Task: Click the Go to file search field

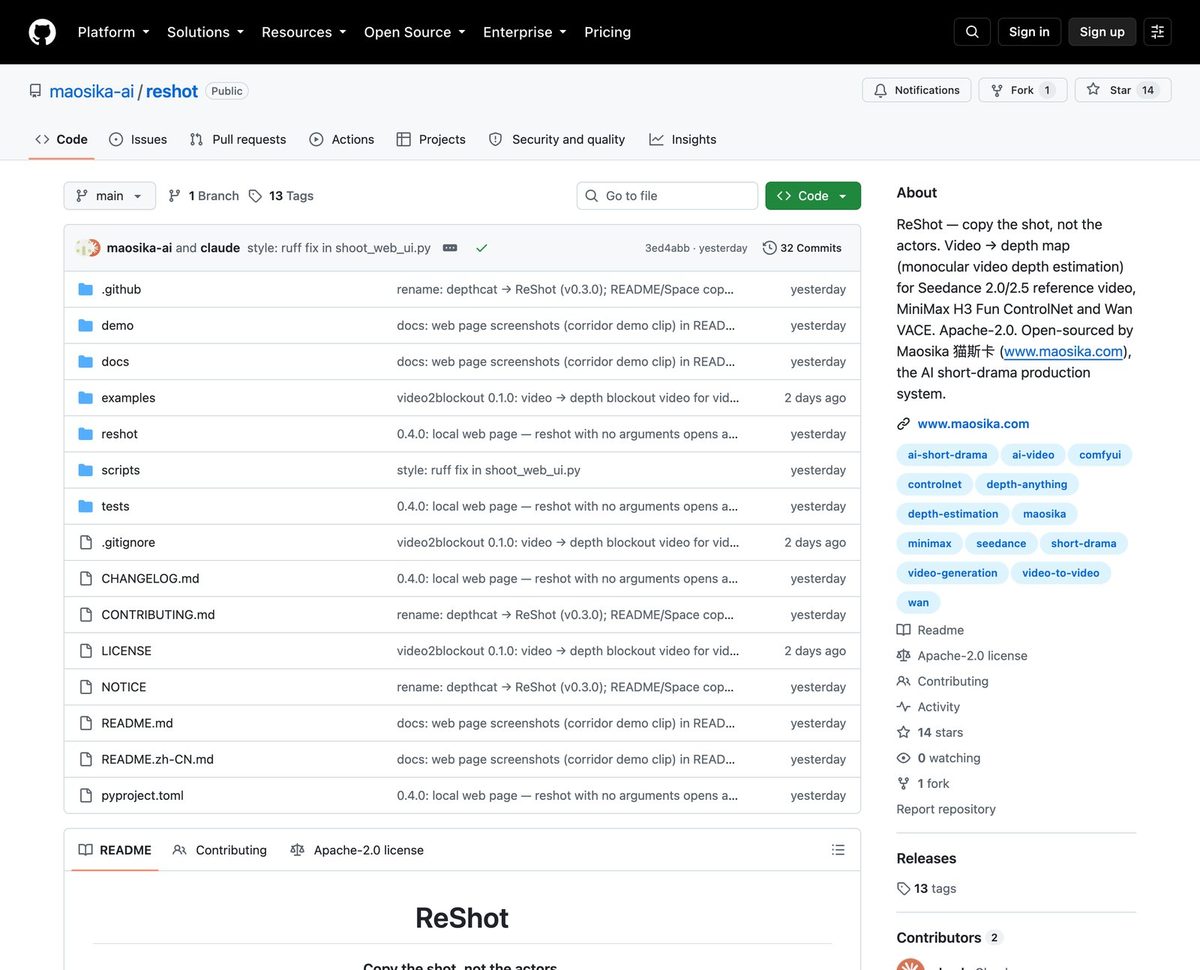Action: (x=667, y=196)
